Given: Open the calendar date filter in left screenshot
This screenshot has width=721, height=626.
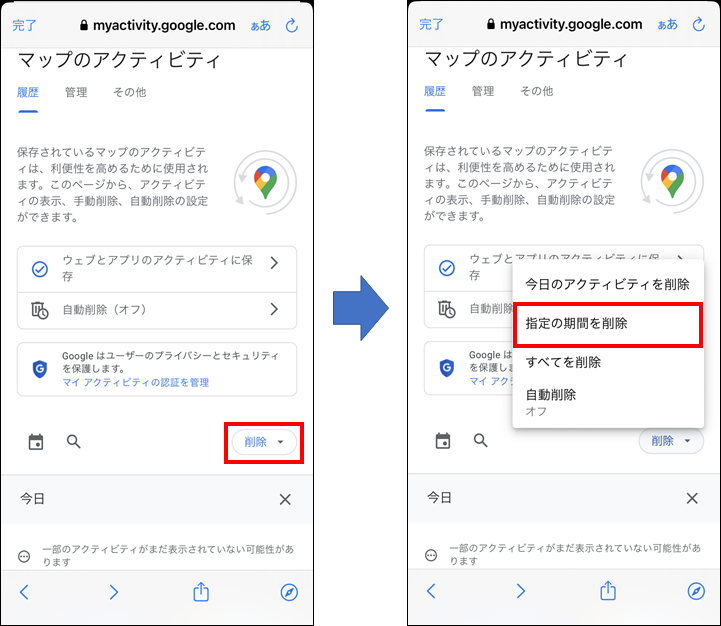Looking at the screenshot, I should coord(36,442).
